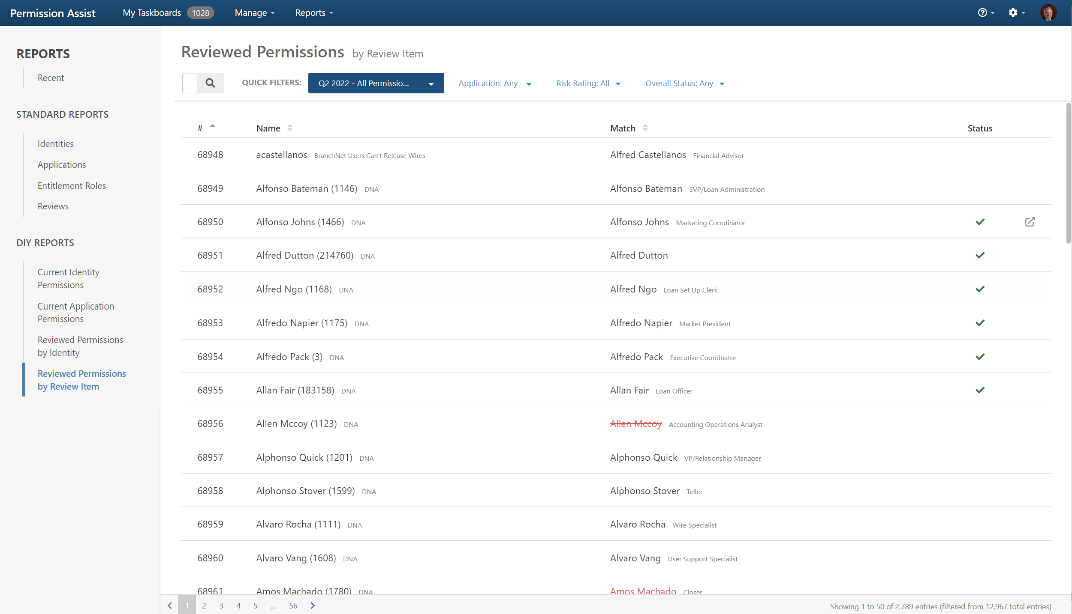Sort the table by Name column
Screen dimensions: 1072x614
[269, 128]
